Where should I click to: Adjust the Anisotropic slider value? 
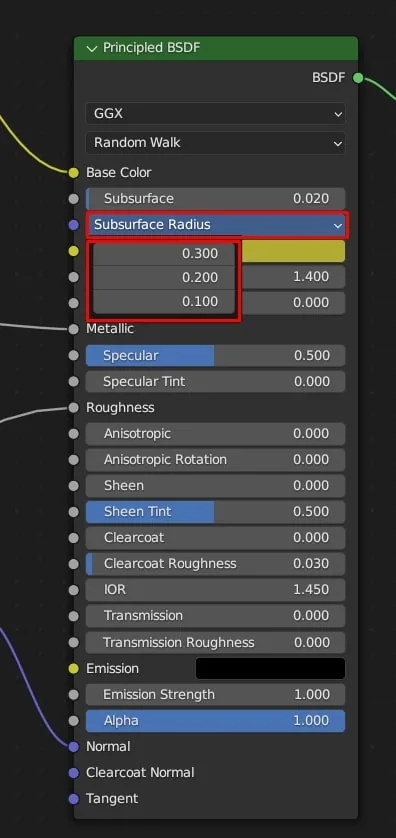[x=215, y=433]
